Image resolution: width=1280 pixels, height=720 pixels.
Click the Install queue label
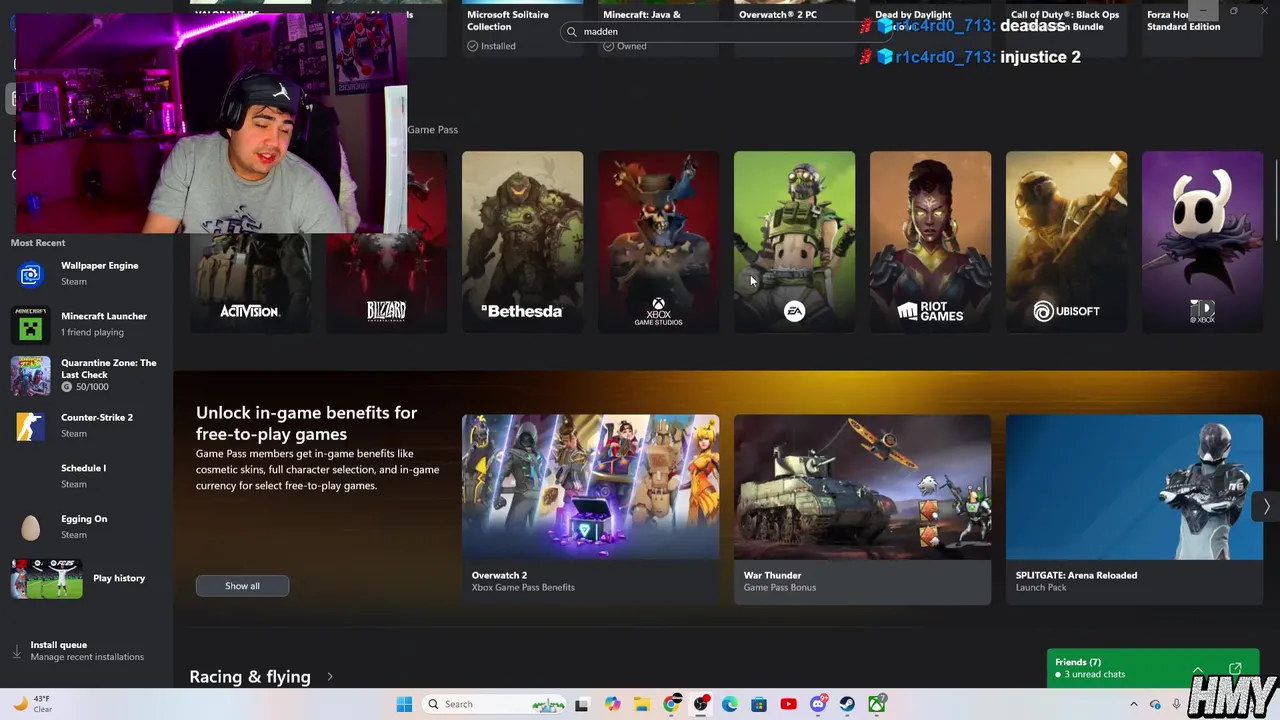pos(59,645)
